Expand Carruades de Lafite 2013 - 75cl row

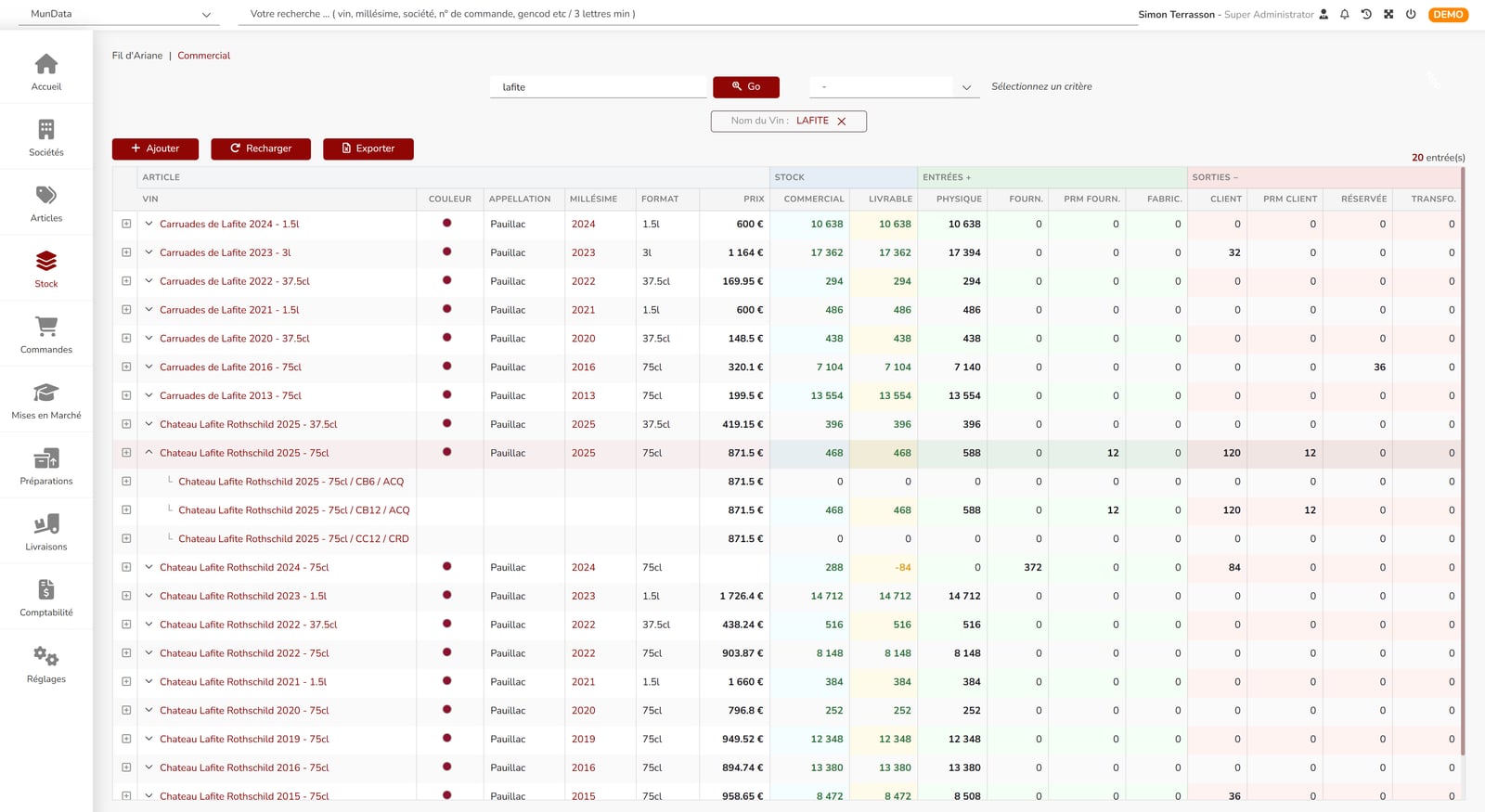tap(148, 394)
